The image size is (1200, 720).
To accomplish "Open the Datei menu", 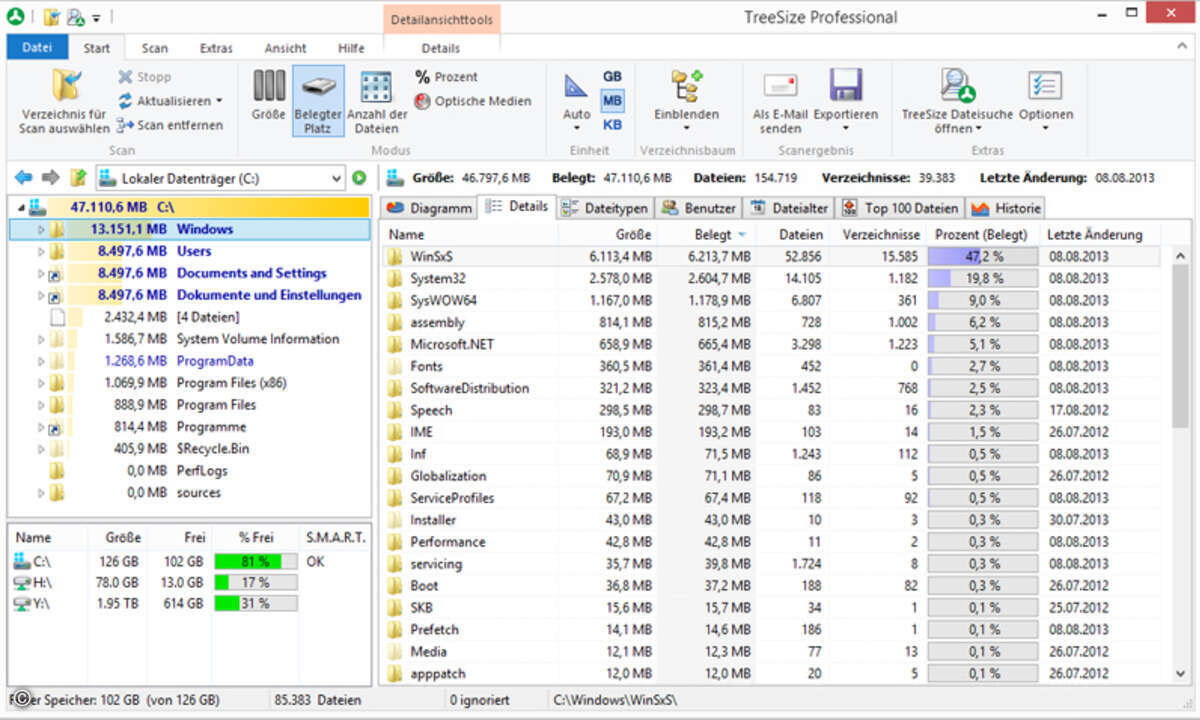I will 37,47.
